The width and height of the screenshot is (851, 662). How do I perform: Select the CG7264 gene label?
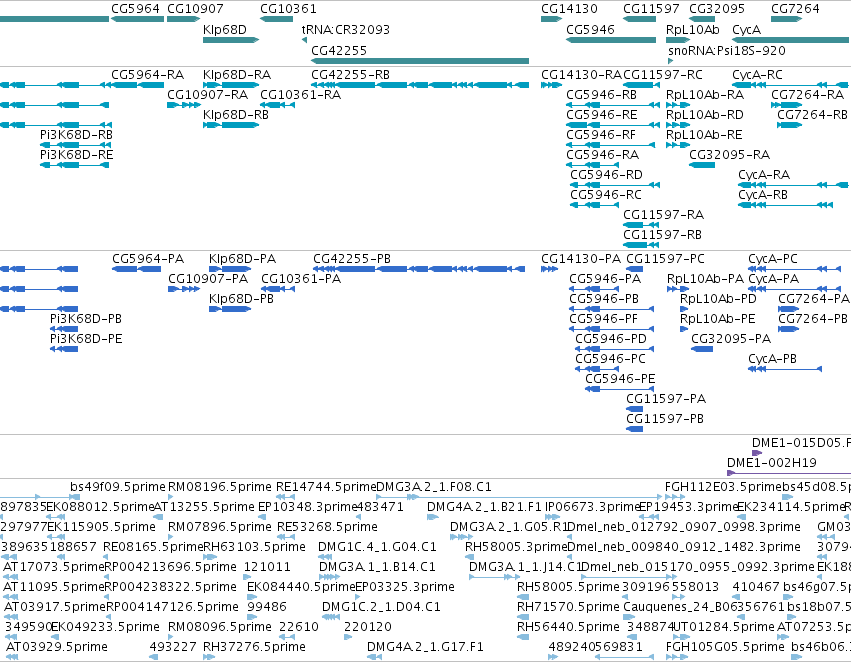pos(795,9)
